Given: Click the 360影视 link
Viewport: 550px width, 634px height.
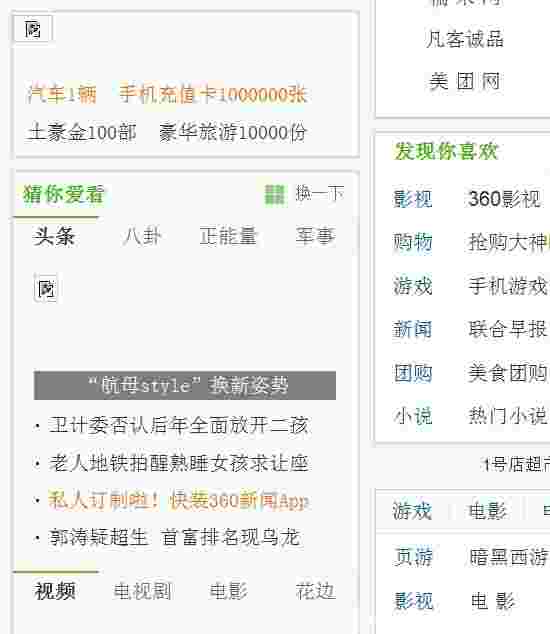Looking at the screenshot, I should [x=504, y=199].
